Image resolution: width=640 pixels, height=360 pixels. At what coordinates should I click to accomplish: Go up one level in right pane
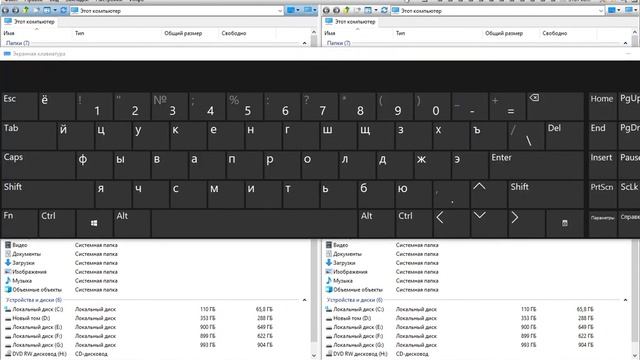coord(346,10)
